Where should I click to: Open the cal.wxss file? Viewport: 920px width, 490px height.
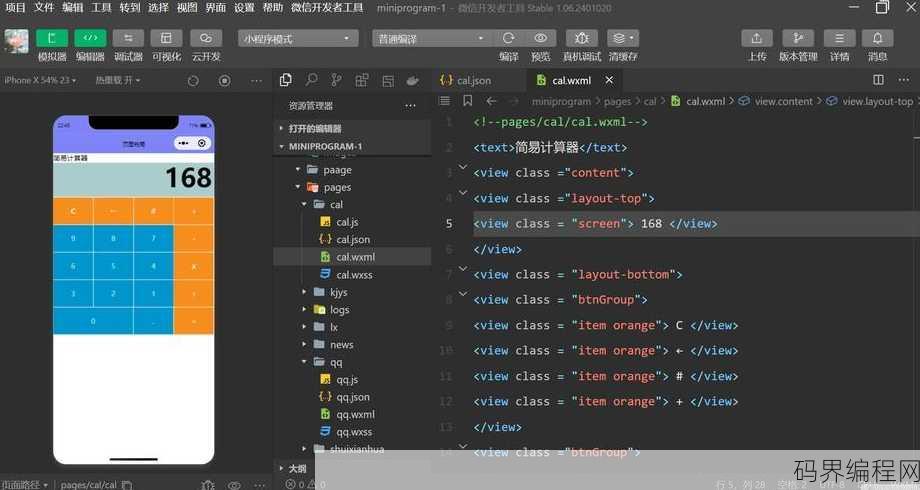click(352, 275)
